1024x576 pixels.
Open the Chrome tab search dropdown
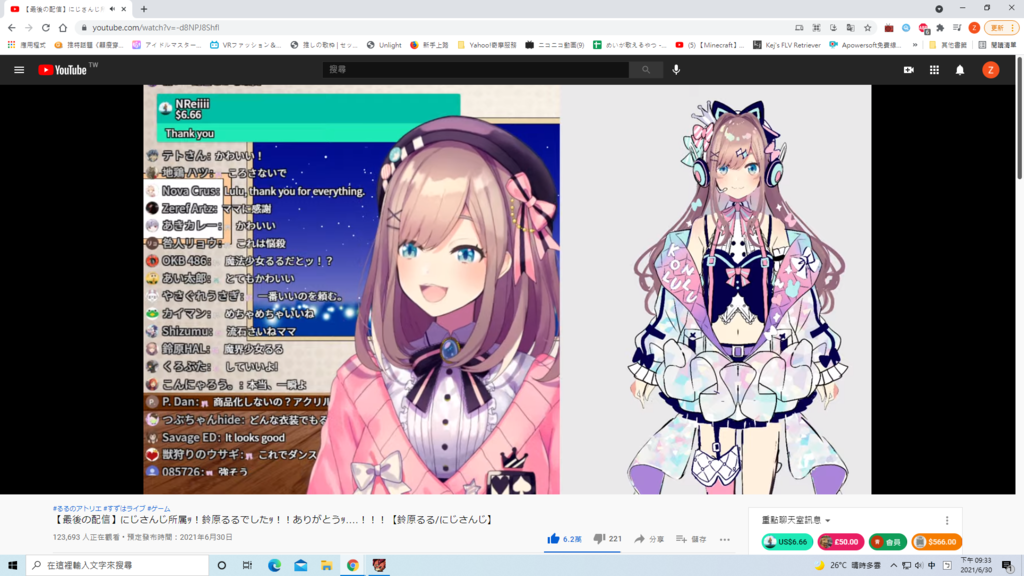click(938, 9)
